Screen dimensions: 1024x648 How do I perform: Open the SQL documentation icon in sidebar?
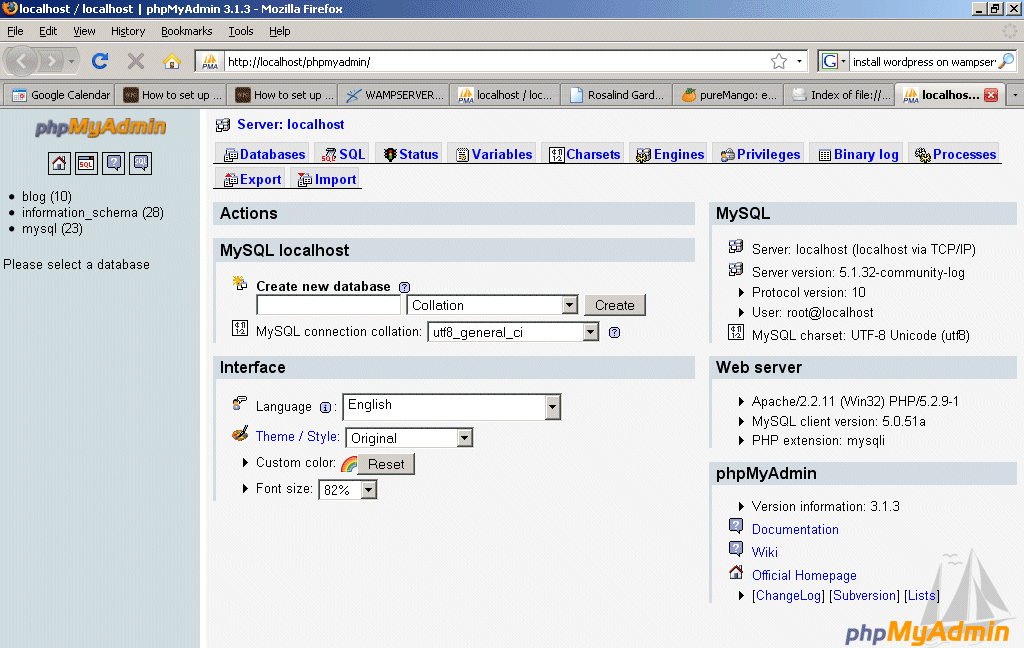click(x=141, y=163)
